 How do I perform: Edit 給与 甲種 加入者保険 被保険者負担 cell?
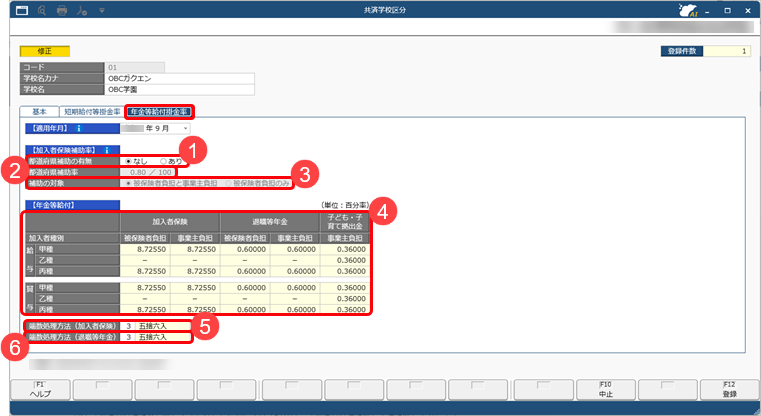coord(145,250)
